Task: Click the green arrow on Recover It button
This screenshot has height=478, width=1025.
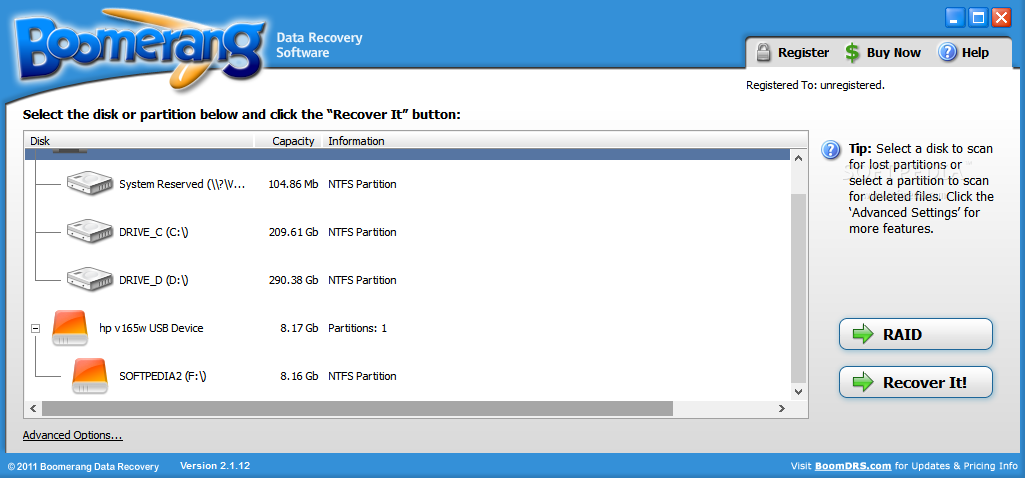Action: click(864, 383)
